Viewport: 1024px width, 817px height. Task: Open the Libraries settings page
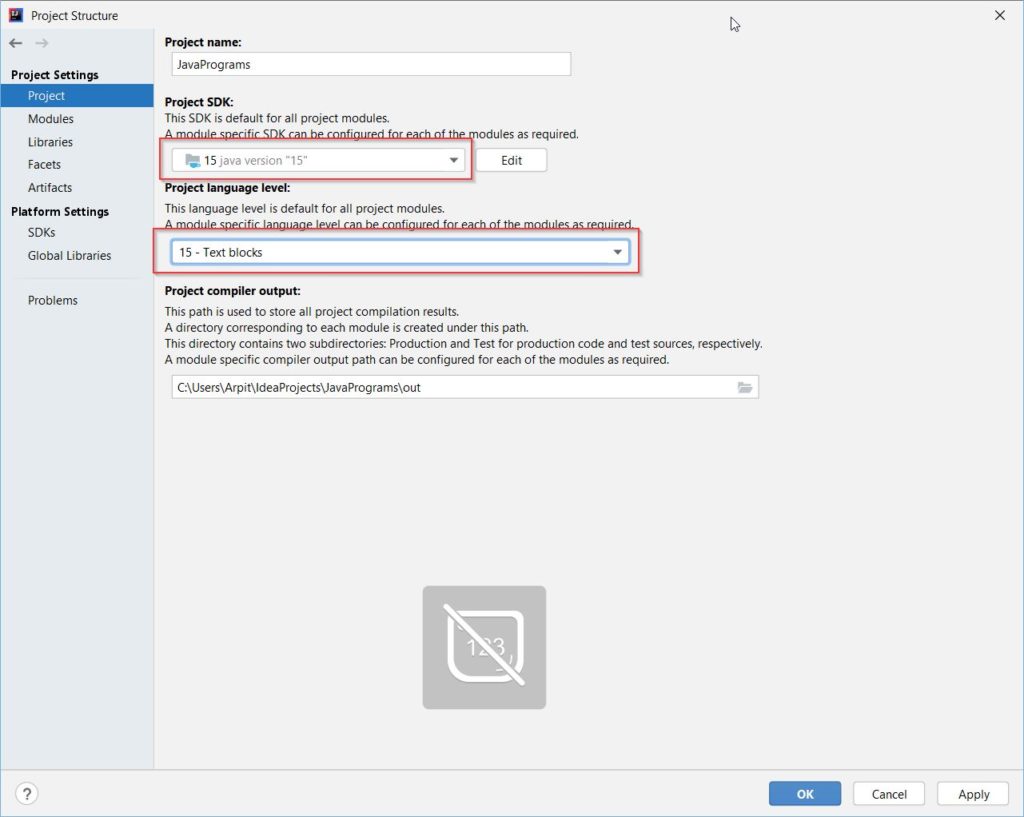(x=48, y=141)
